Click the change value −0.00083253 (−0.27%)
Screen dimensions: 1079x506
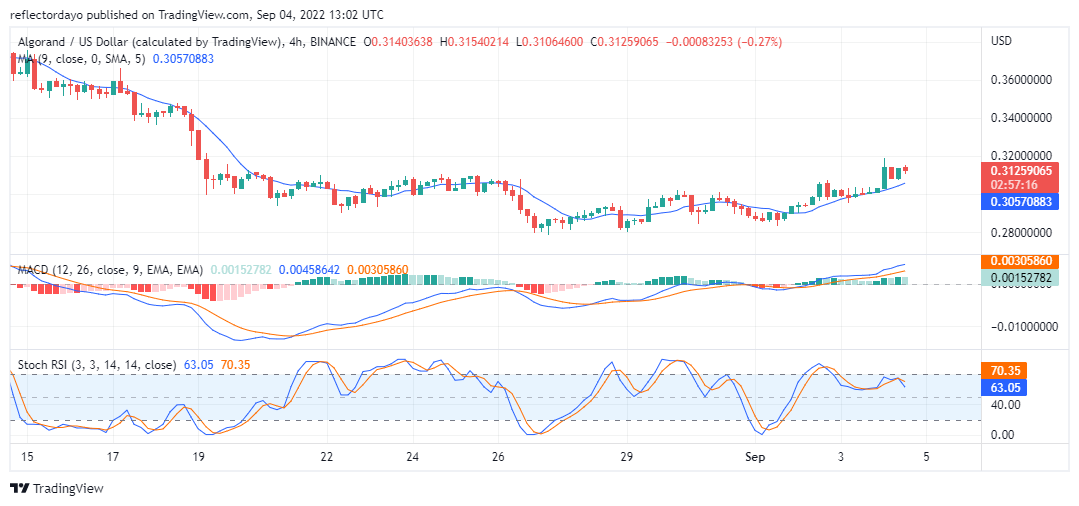pos(723,42)
